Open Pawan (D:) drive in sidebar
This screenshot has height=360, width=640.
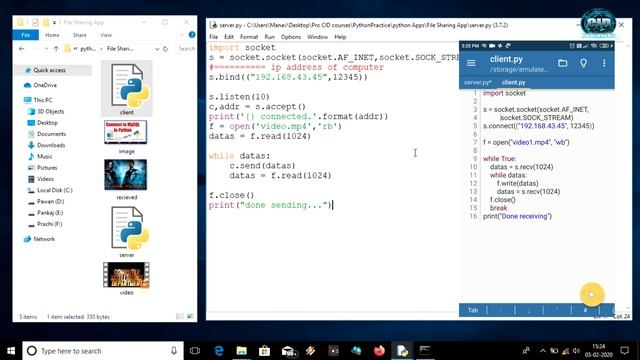tap(50, 201)
